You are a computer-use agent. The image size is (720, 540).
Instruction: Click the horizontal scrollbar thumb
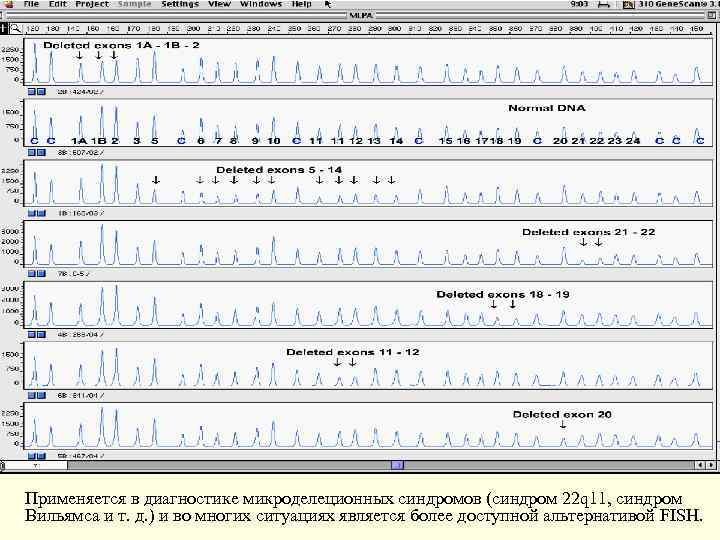click(x=398, y=465)
